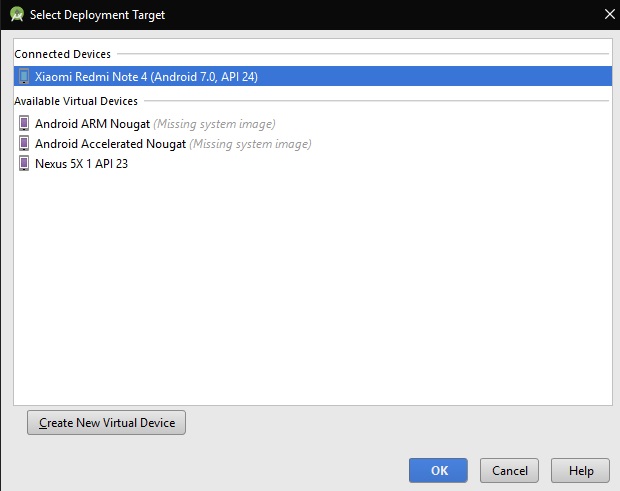Click the Android Studio logo in title bar
This screenshot has width=620, height=491.
click(x=16, y=14)
